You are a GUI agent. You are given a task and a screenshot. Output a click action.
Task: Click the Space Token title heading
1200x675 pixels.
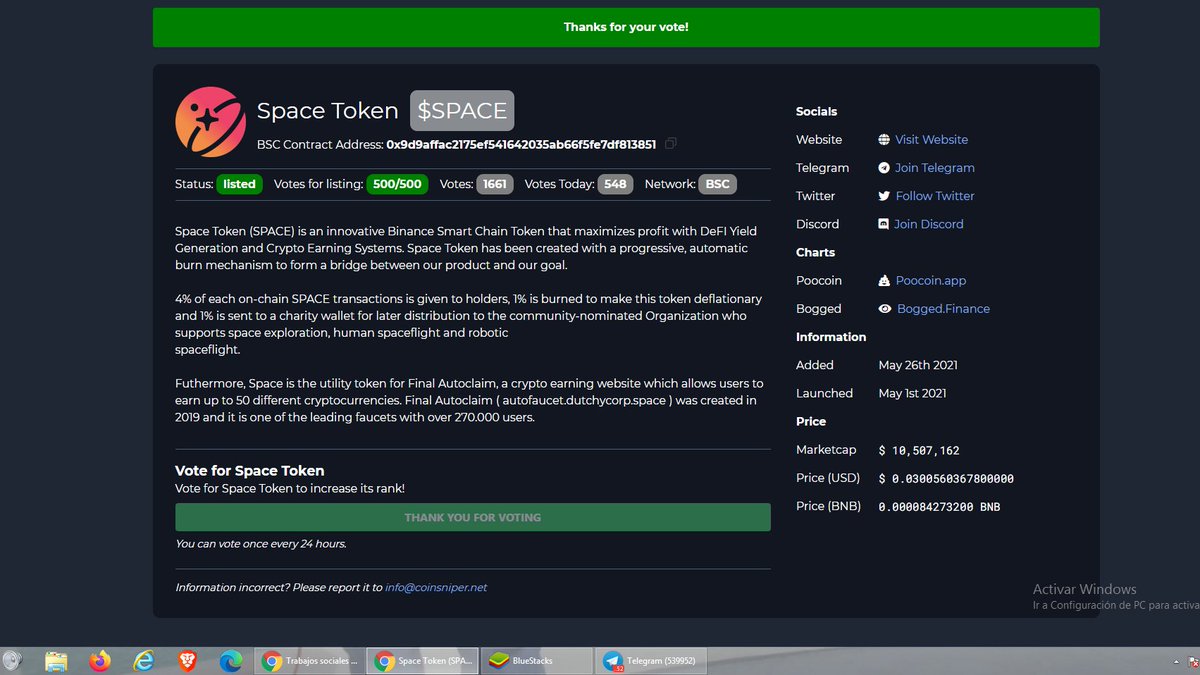[328, 111]
